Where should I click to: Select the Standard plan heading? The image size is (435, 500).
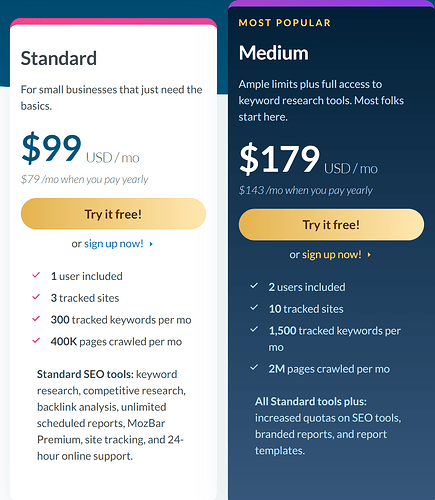[59, 58]
